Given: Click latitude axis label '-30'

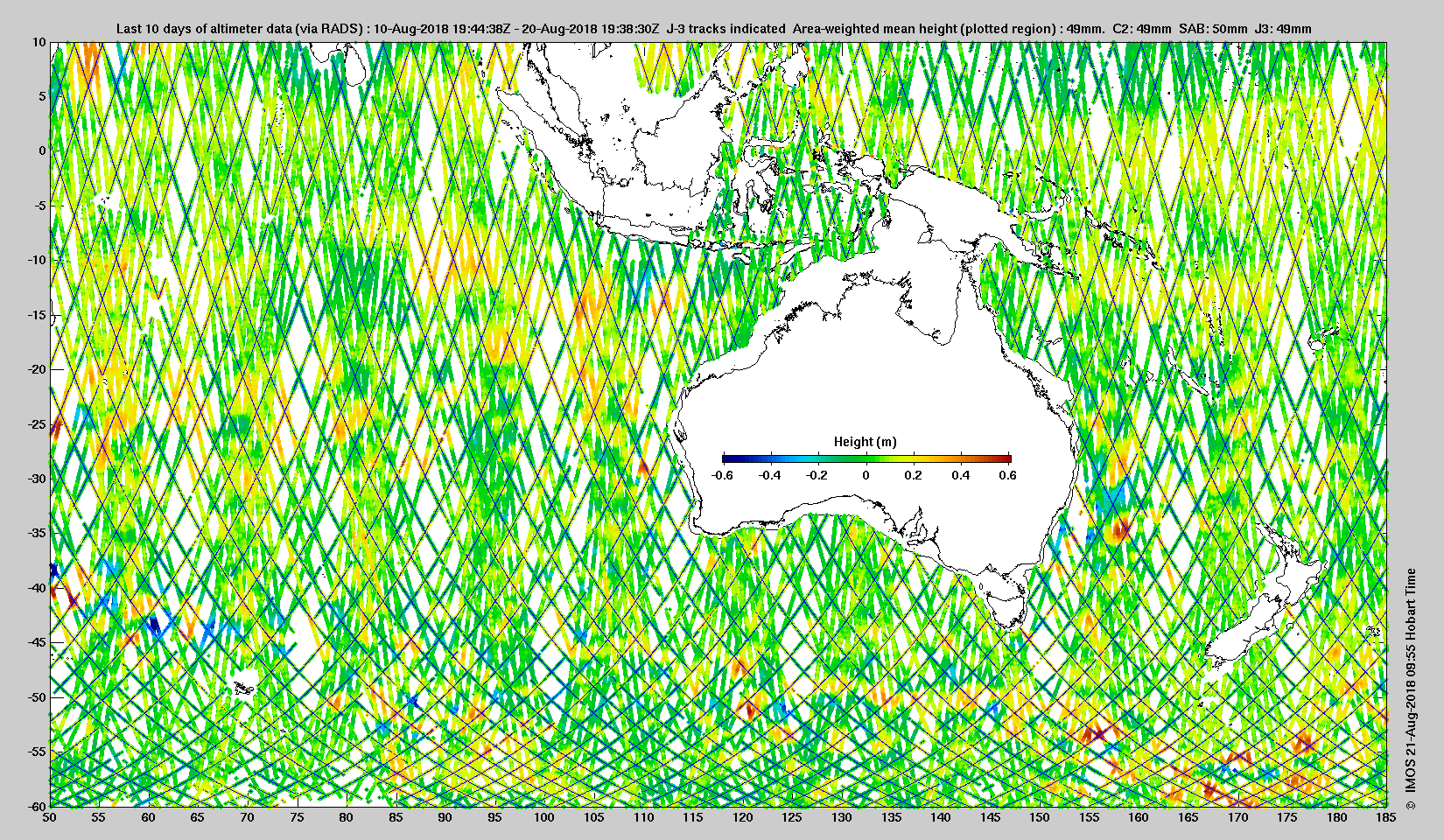Looking at the screenshot, I should click(x=37, y=479).
